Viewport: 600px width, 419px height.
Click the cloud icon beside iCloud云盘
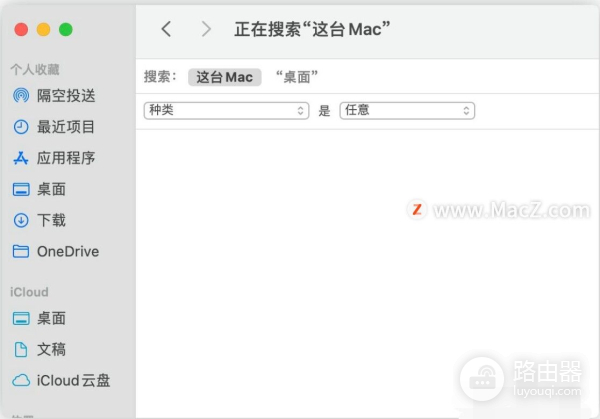[x=21, y=381]
